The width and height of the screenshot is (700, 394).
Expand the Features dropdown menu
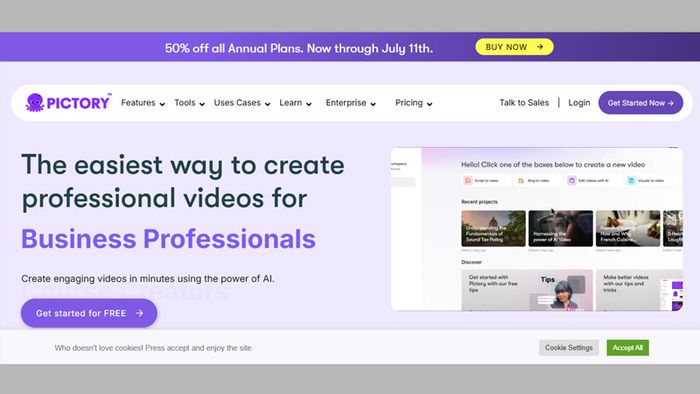coord(143,103)
